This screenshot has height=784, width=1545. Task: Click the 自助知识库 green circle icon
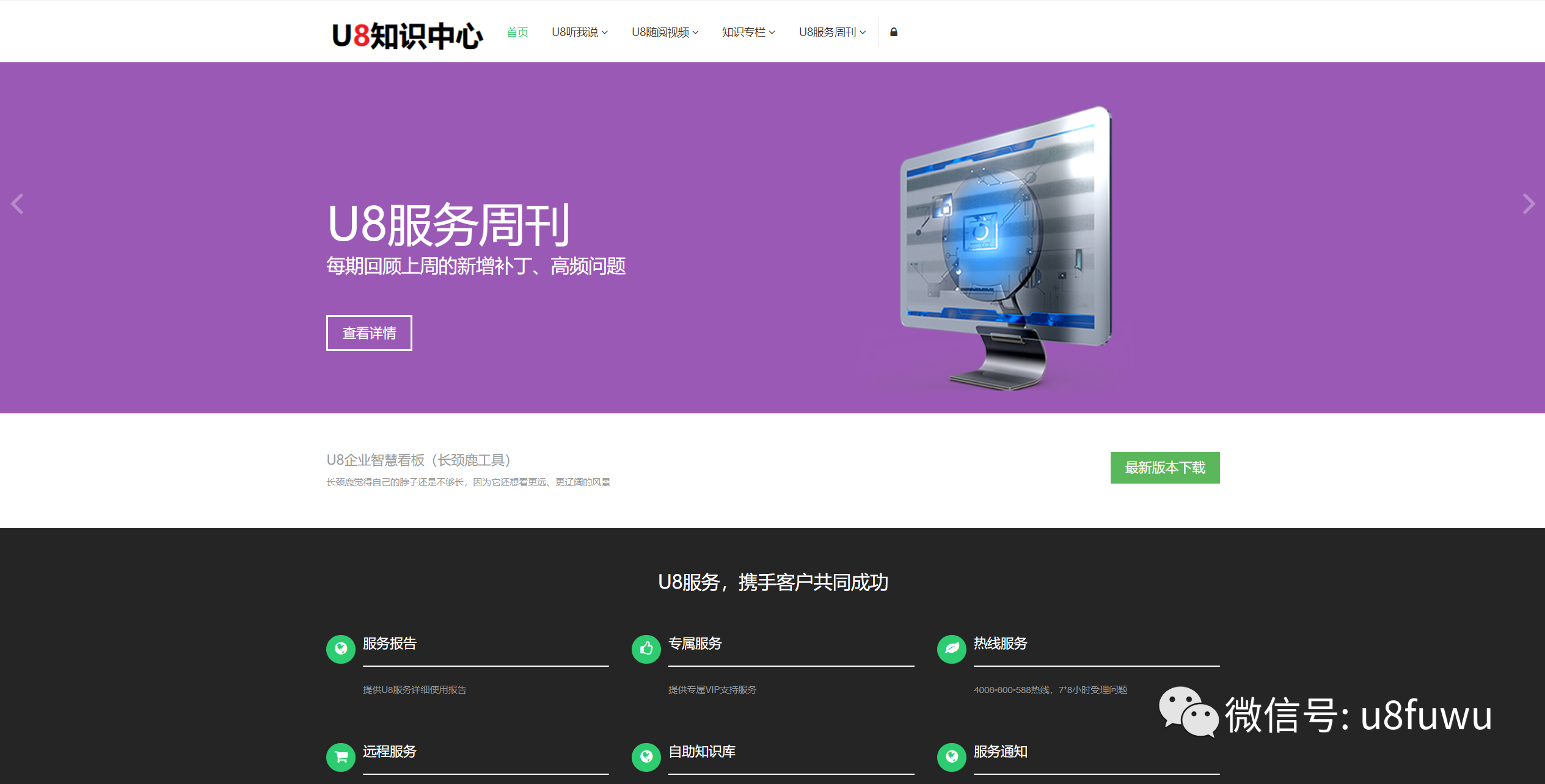(646, 757)
